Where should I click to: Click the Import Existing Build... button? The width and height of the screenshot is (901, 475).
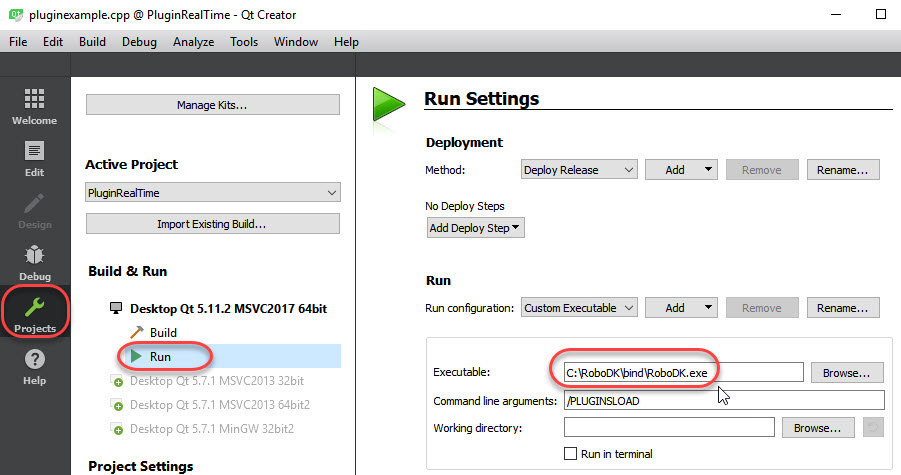tap(213, 224)
